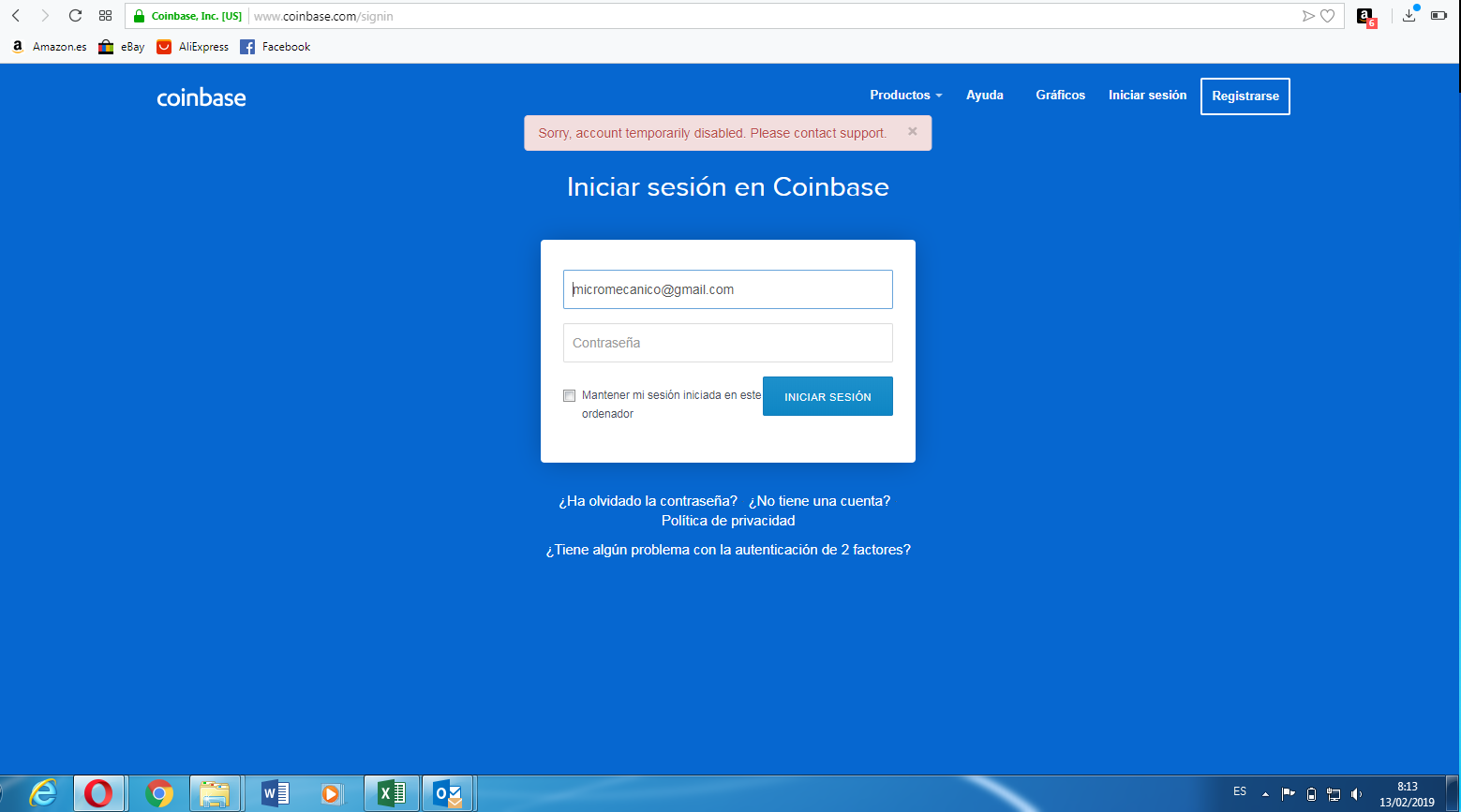Open the media player taskbar icon

331,793
